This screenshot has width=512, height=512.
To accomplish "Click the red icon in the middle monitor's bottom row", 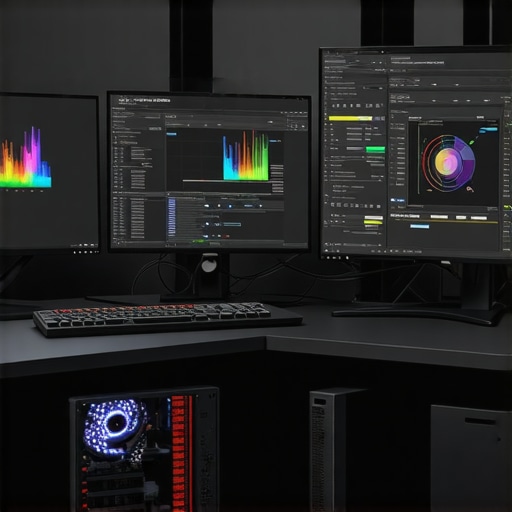I will tap(227, 236).
